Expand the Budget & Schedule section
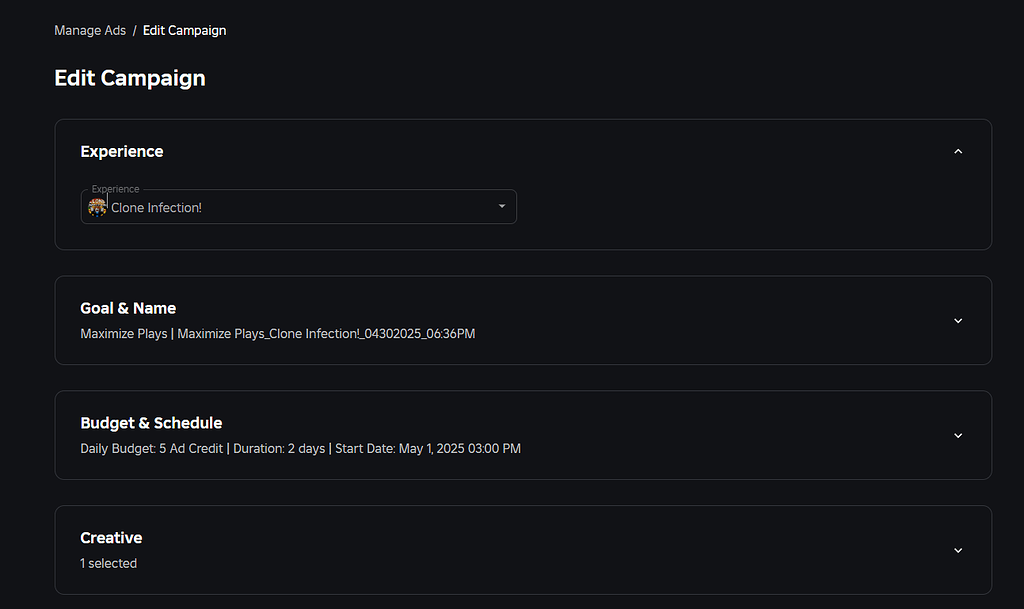1024x609 pixels. (957, 435)
